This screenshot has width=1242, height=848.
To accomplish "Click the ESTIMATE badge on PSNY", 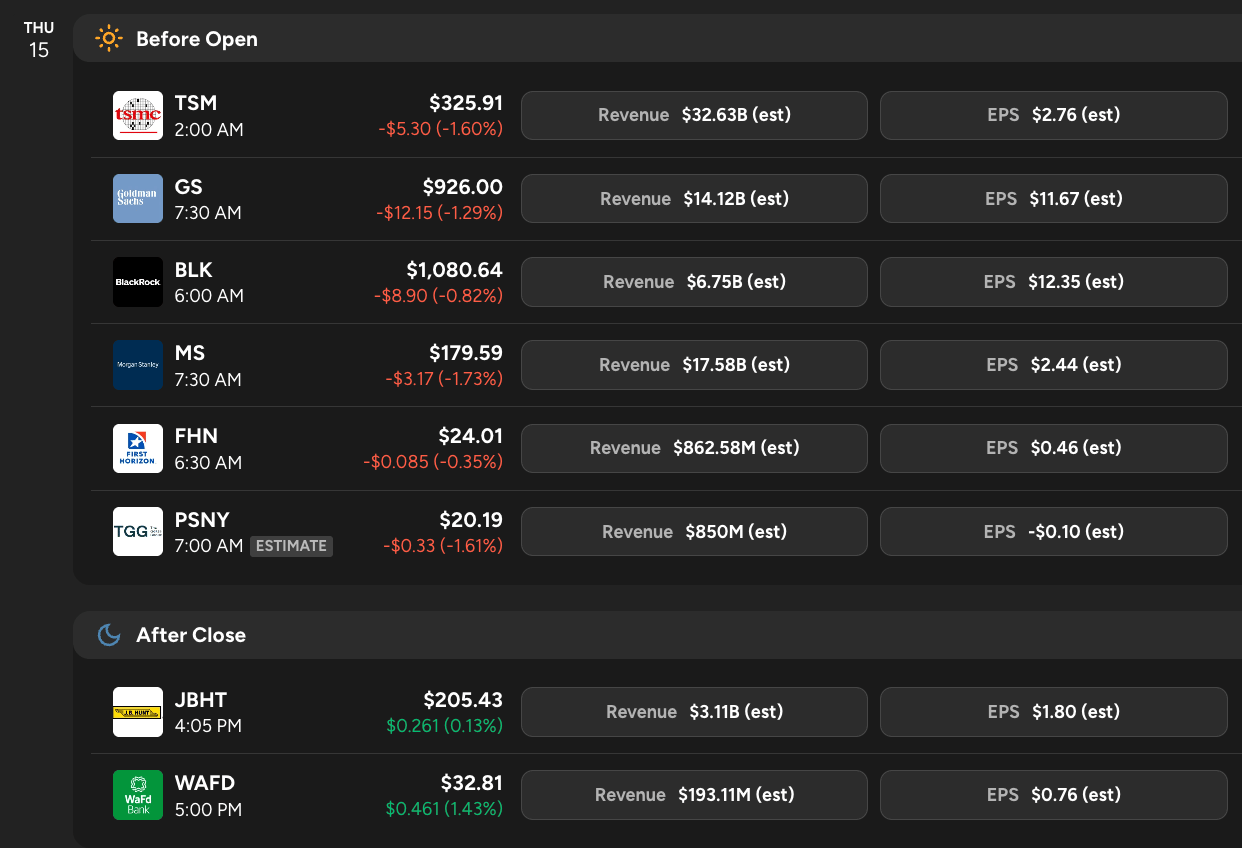I will tap(291, 546).
